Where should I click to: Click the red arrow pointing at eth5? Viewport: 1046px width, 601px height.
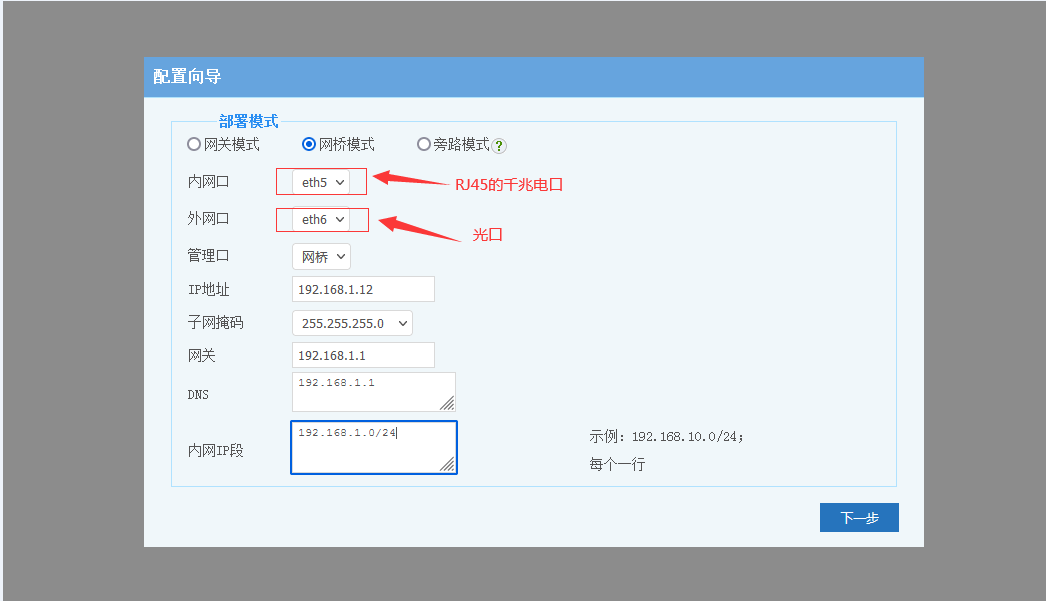pyautogui.click(x=410, y=180)
